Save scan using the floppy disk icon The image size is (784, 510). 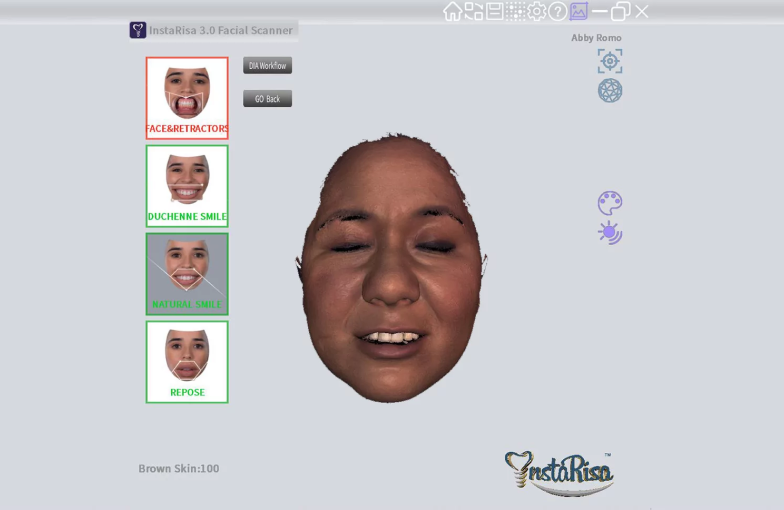click(494, 12)
